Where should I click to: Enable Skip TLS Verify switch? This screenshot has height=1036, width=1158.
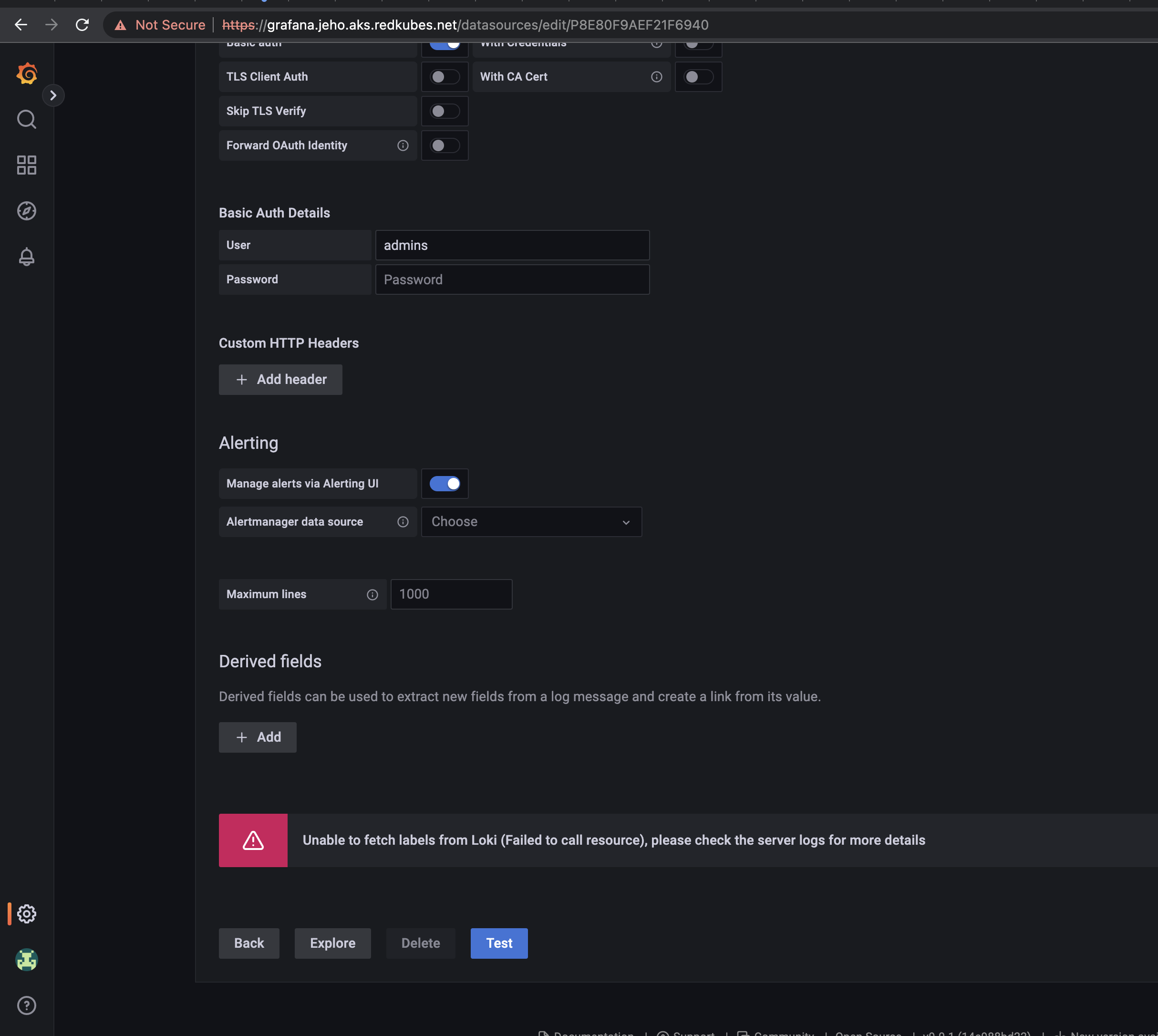(x=445, y=111)
